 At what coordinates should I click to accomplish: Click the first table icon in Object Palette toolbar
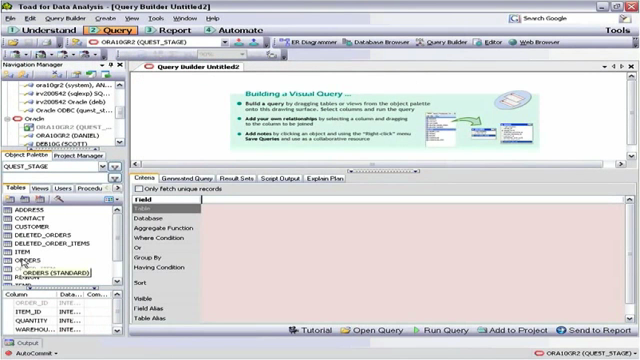(x=10, y=199)
